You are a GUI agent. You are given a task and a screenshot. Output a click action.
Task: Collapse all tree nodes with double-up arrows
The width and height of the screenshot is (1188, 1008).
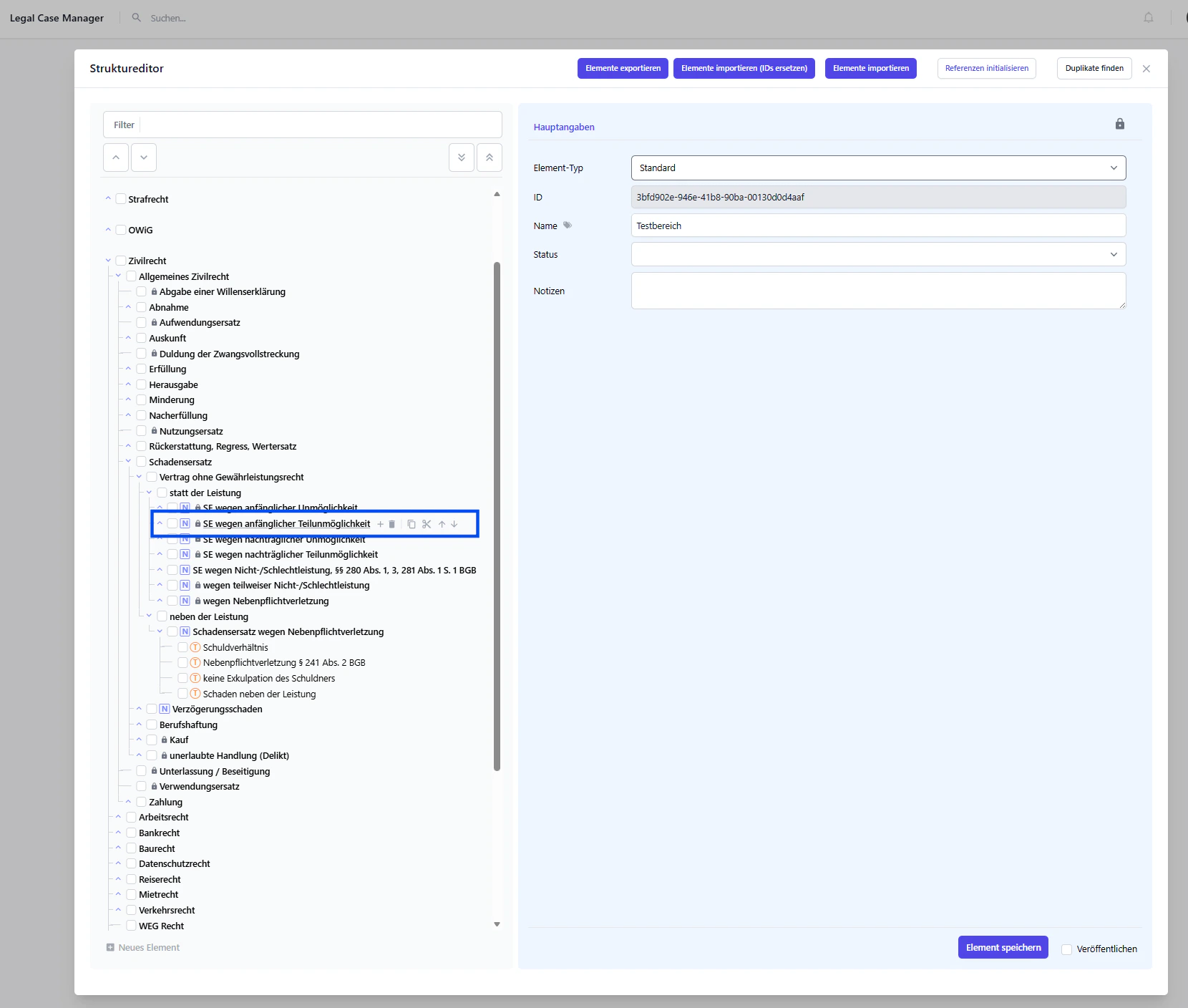pyautogui.click(x=490, y=157)
